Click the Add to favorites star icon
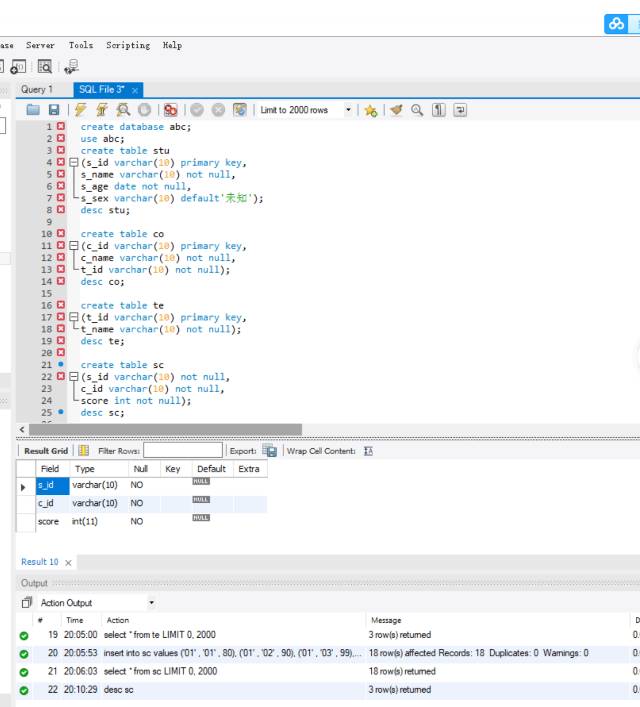This screenshot has width=640, height=707. coord(371,110)
